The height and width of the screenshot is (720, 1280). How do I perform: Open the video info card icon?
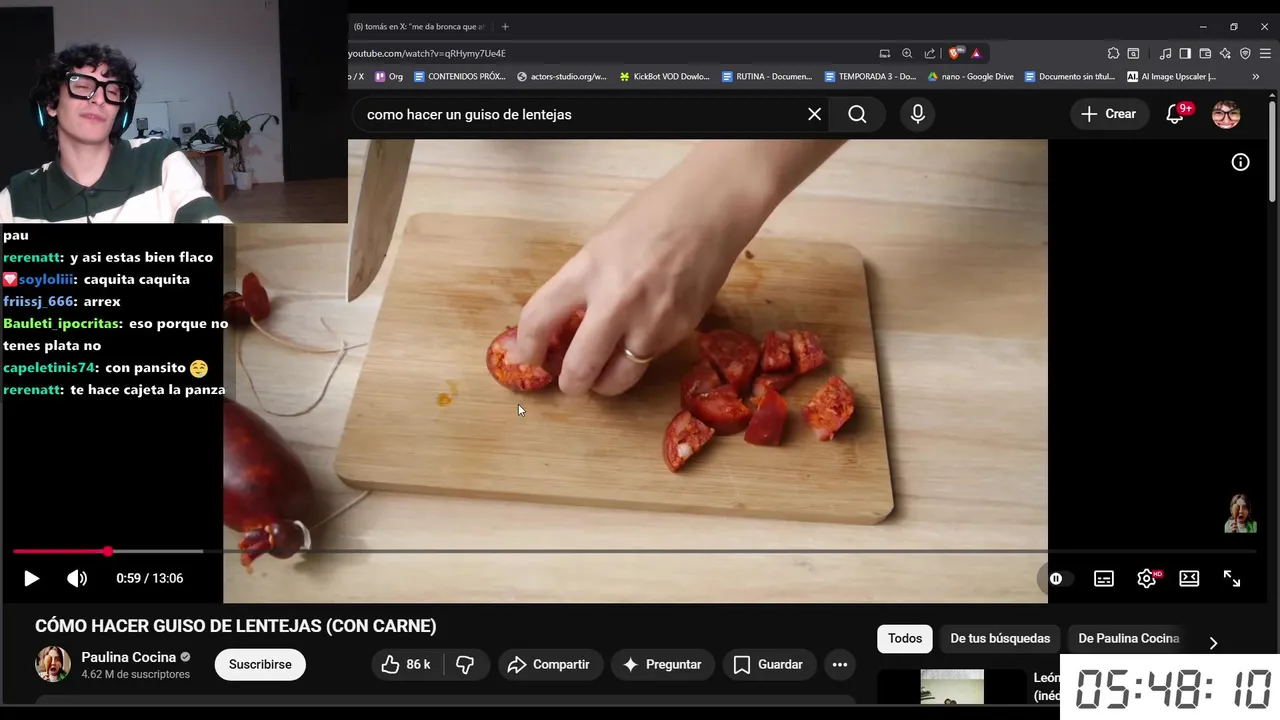point(1240,162)
